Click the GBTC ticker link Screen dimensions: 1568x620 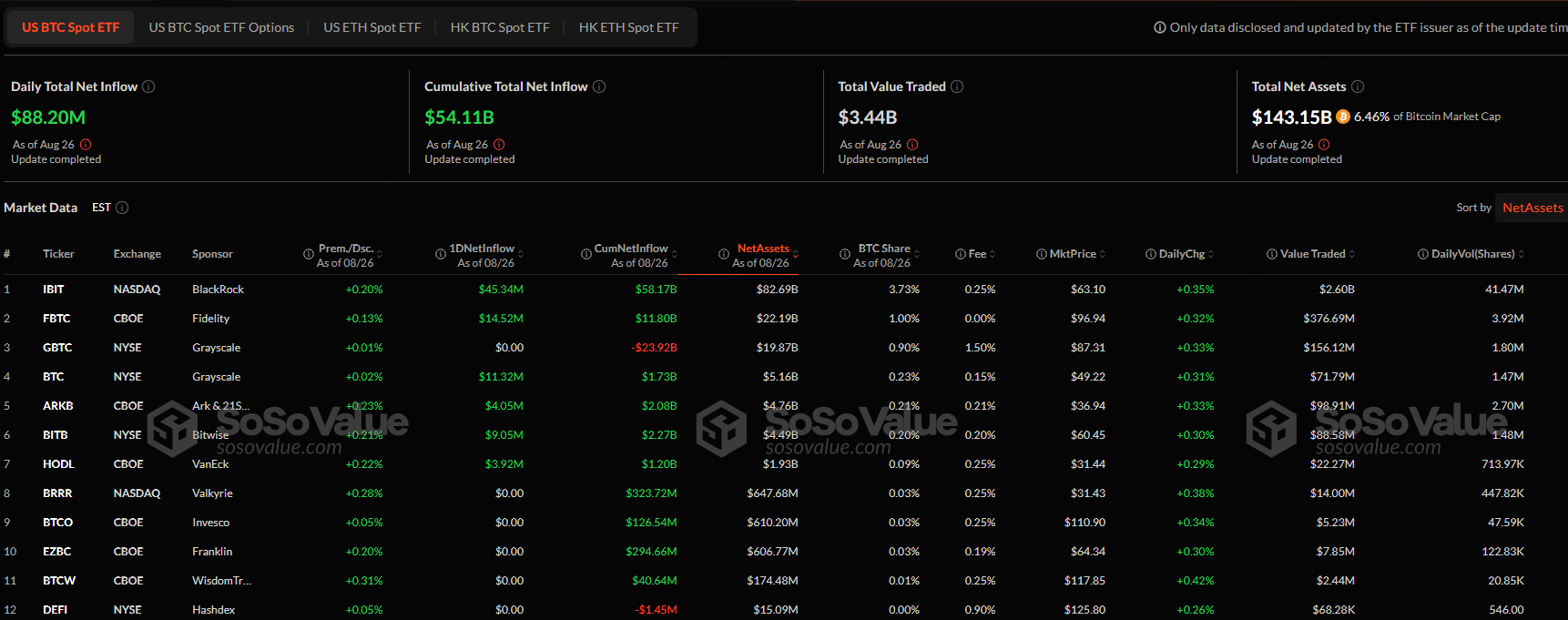[x=57, y=348]
